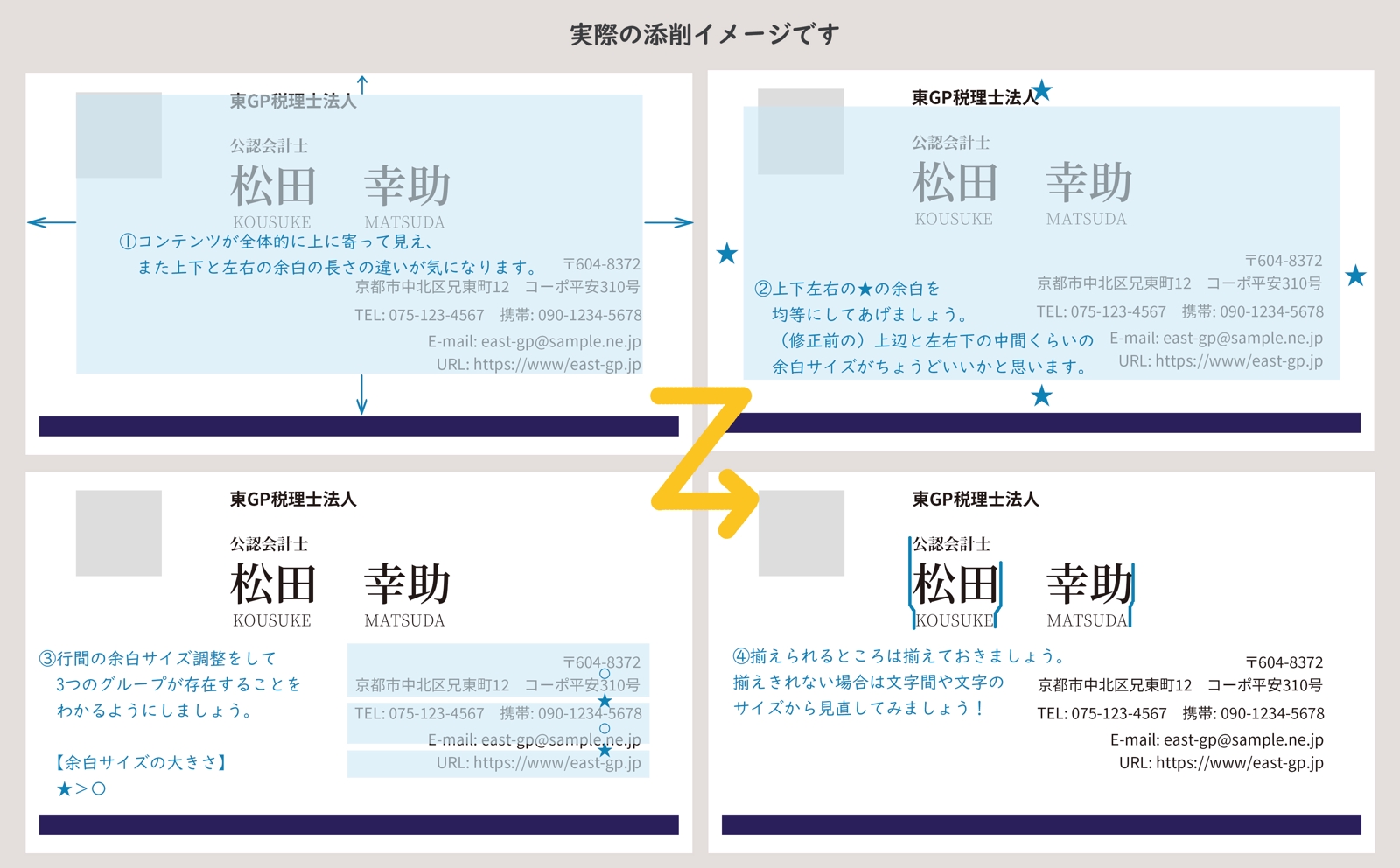The width and height of the screenshot is (1400, 868).
Task: Click the gray logo placeholder in the note ④ card
Action: click(x=801, y=533)
